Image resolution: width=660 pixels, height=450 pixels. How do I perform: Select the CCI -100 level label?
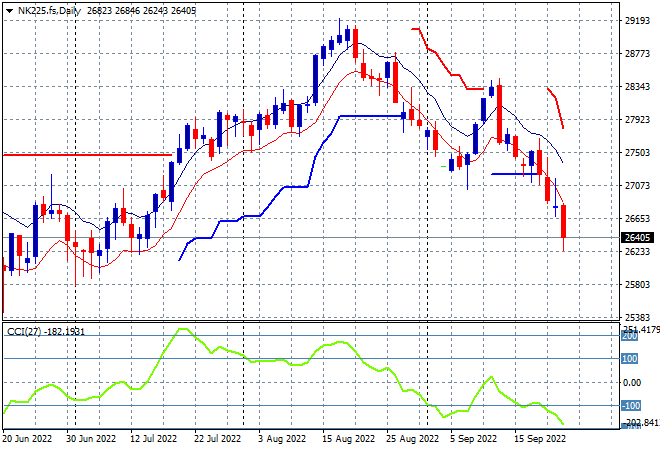(x=631, y=406)
